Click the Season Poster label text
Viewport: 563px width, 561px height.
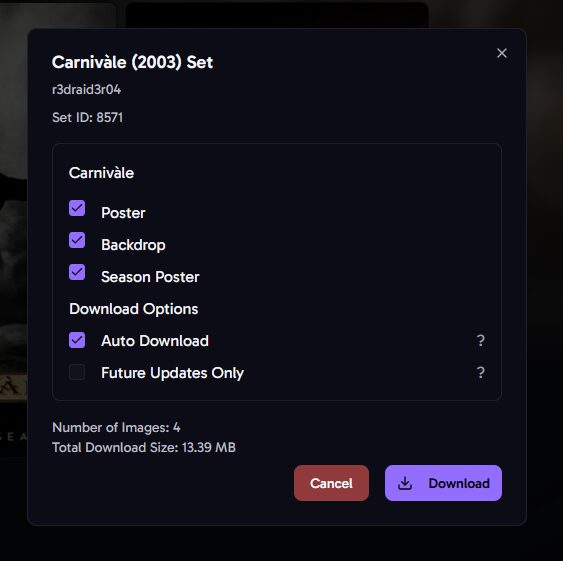150,277
